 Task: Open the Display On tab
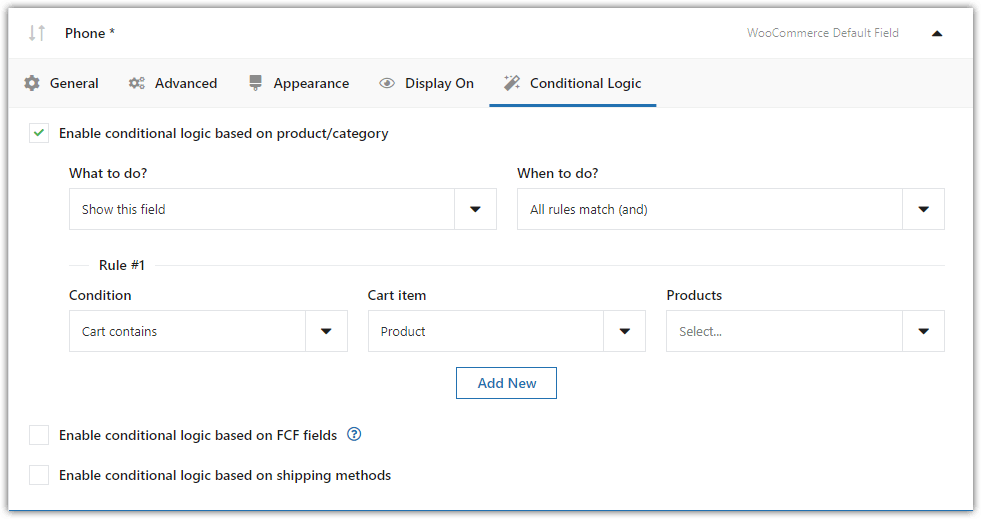[x=427, y=83]
